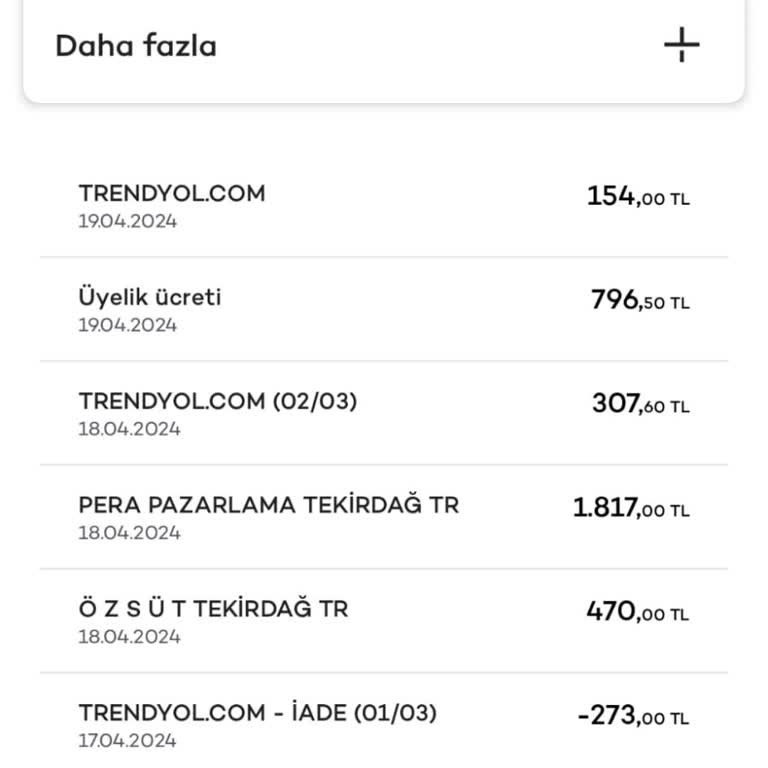Open TRENDYOL.COM transaction dated 19.04.2024
The image size is (768, 768).
172,193
